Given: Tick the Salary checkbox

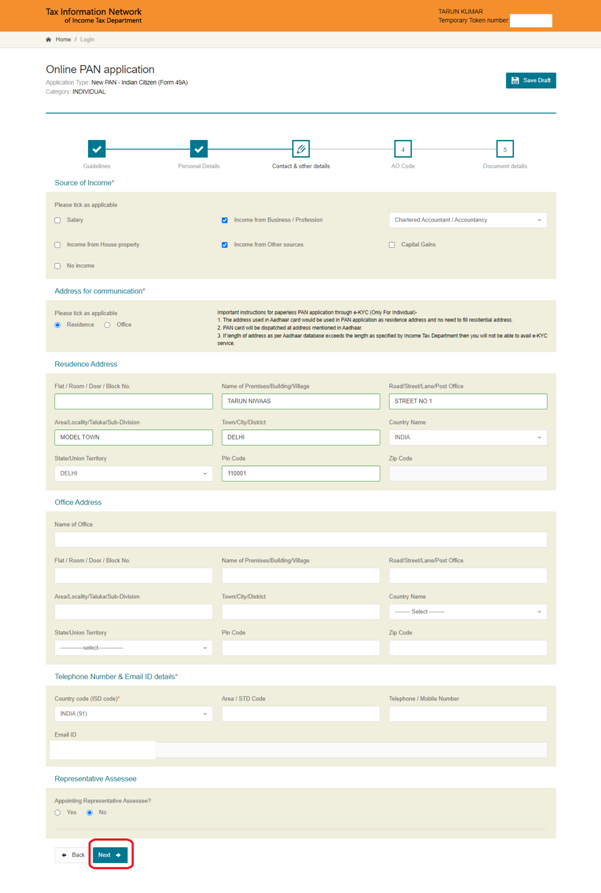Looking at the screenshot, I should tap(58, 220).
